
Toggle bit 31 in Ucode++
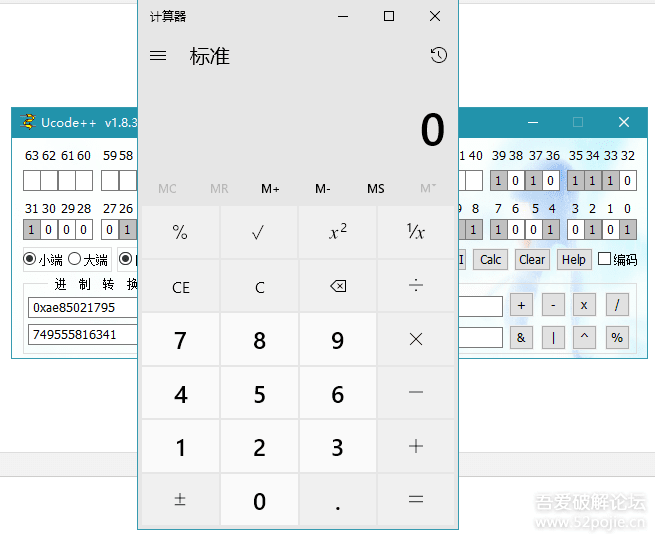pos(32,229)
